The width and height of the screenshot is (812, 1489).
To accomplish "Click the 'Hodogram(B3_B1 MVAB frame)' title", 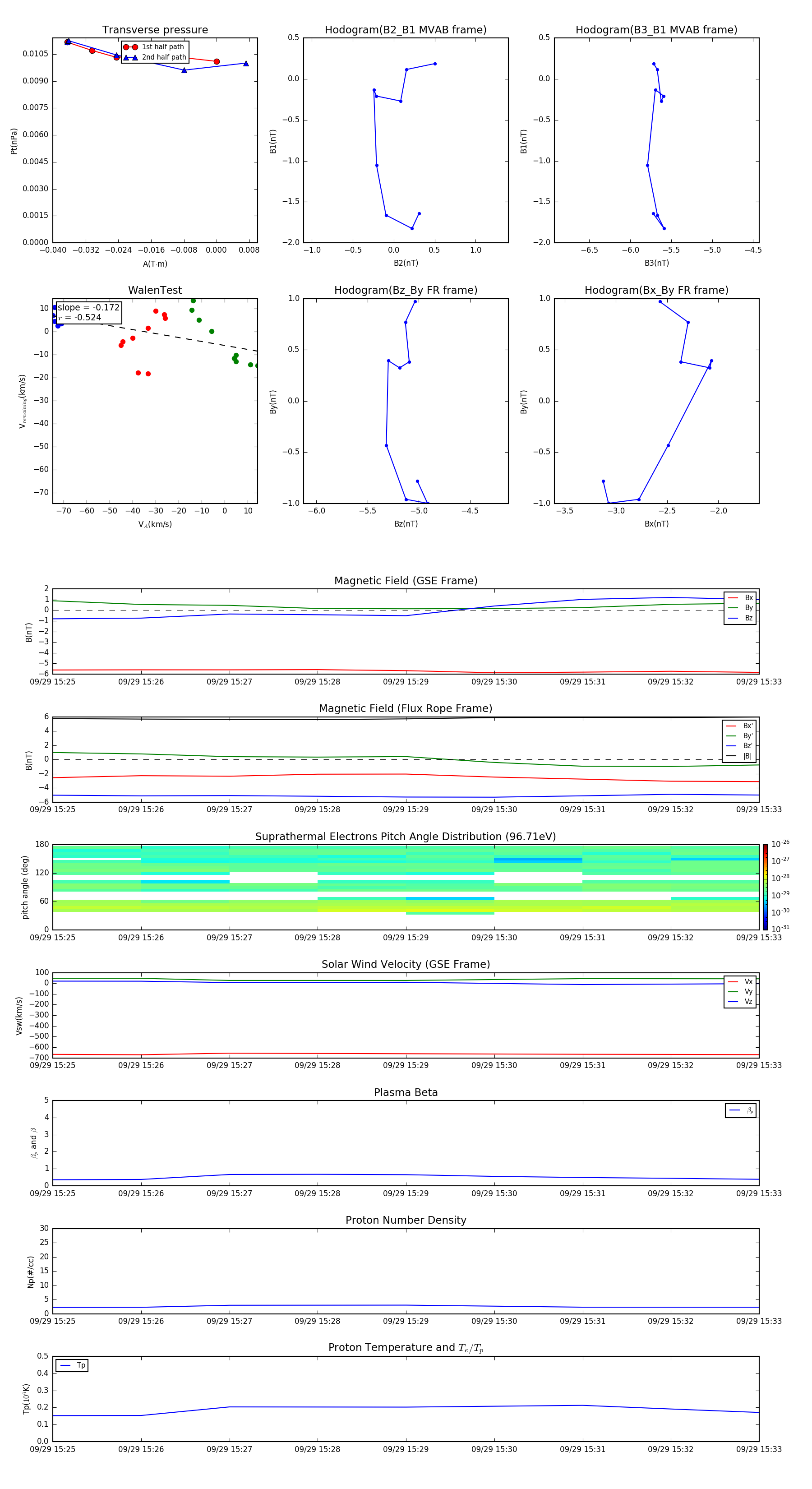I will (x=656, y=29).
